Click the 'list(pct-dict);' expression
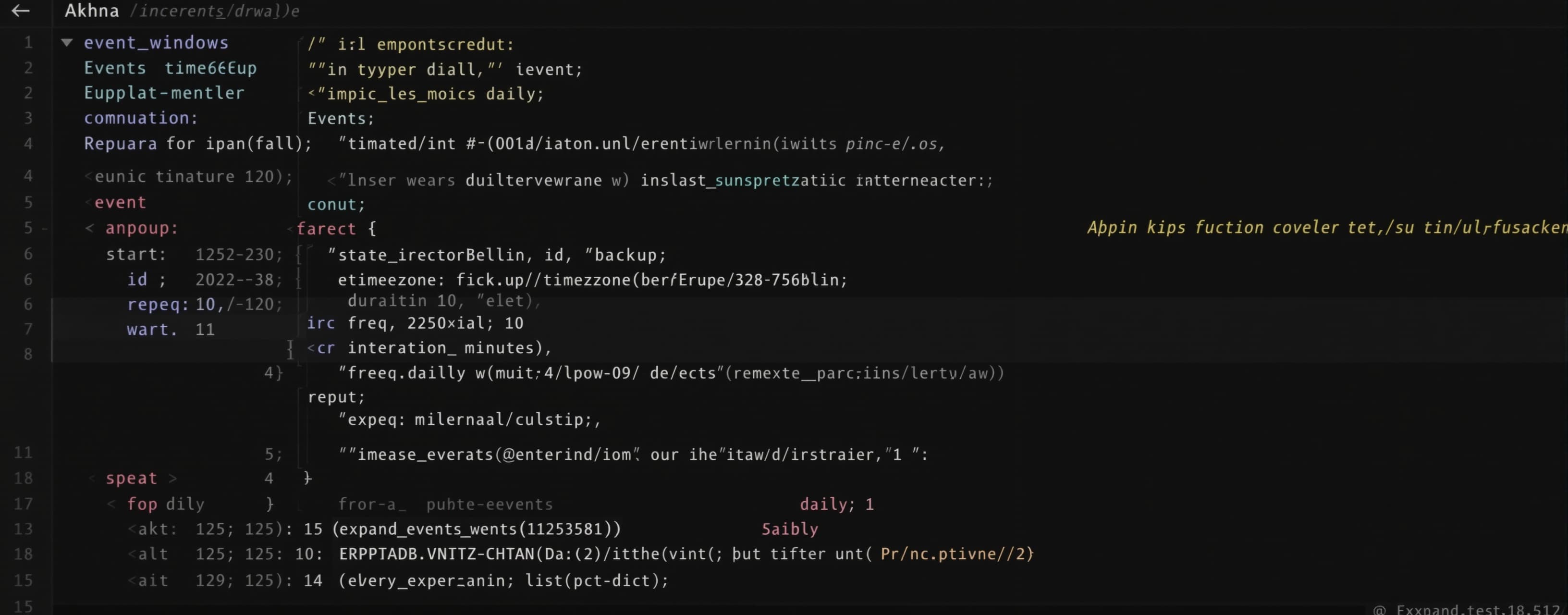1568x615 pixels. click(597, 580)
